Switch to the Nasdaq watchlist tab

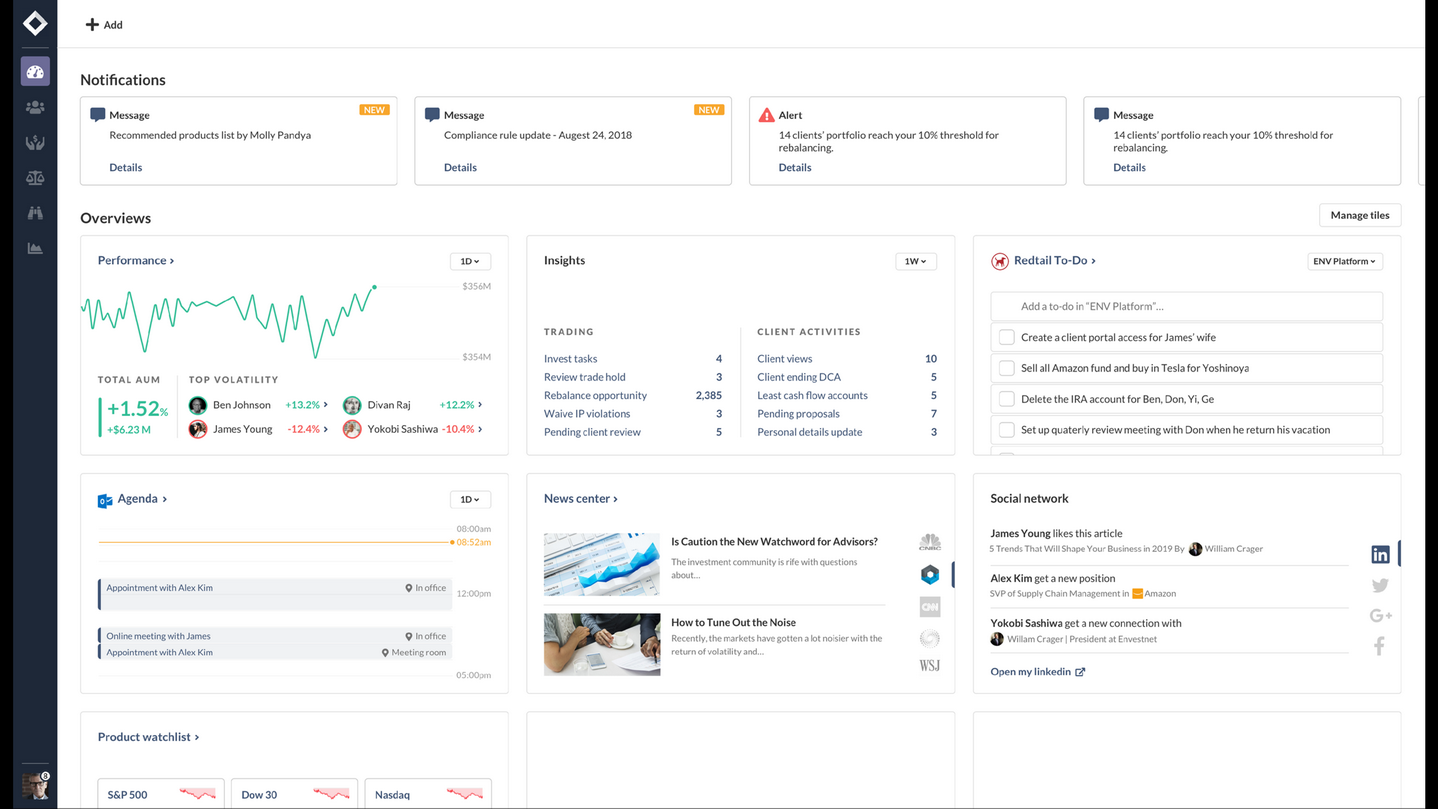(x=427, y=794)
